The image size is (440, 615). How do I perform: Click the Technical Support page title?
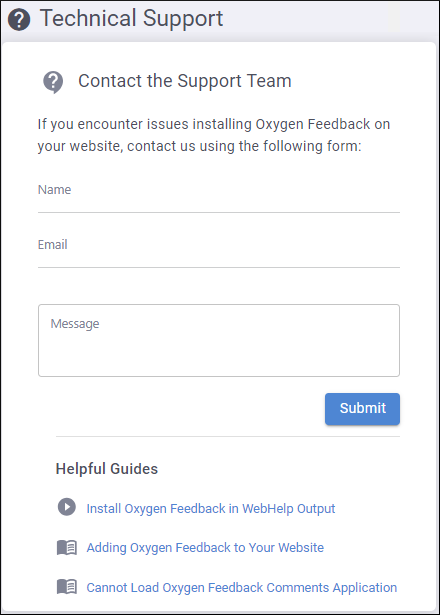(132, 18)
